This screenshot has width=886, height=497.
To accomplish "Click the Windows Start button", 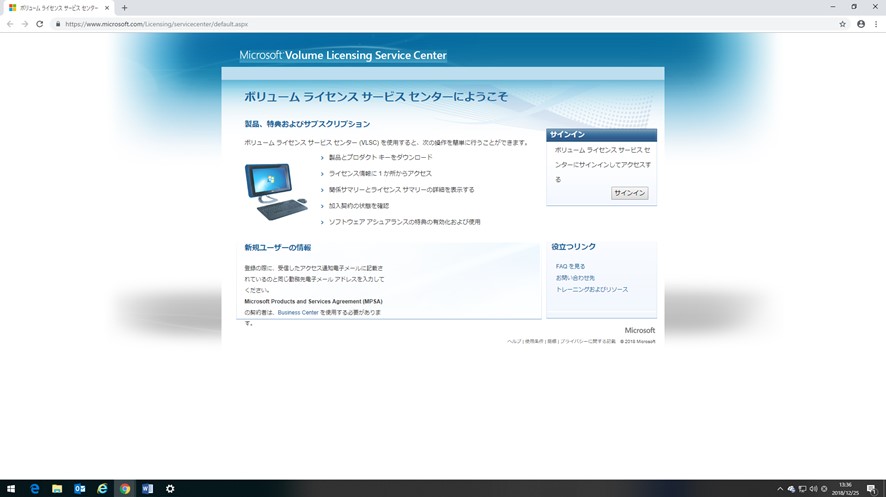I will click(11, 489).
